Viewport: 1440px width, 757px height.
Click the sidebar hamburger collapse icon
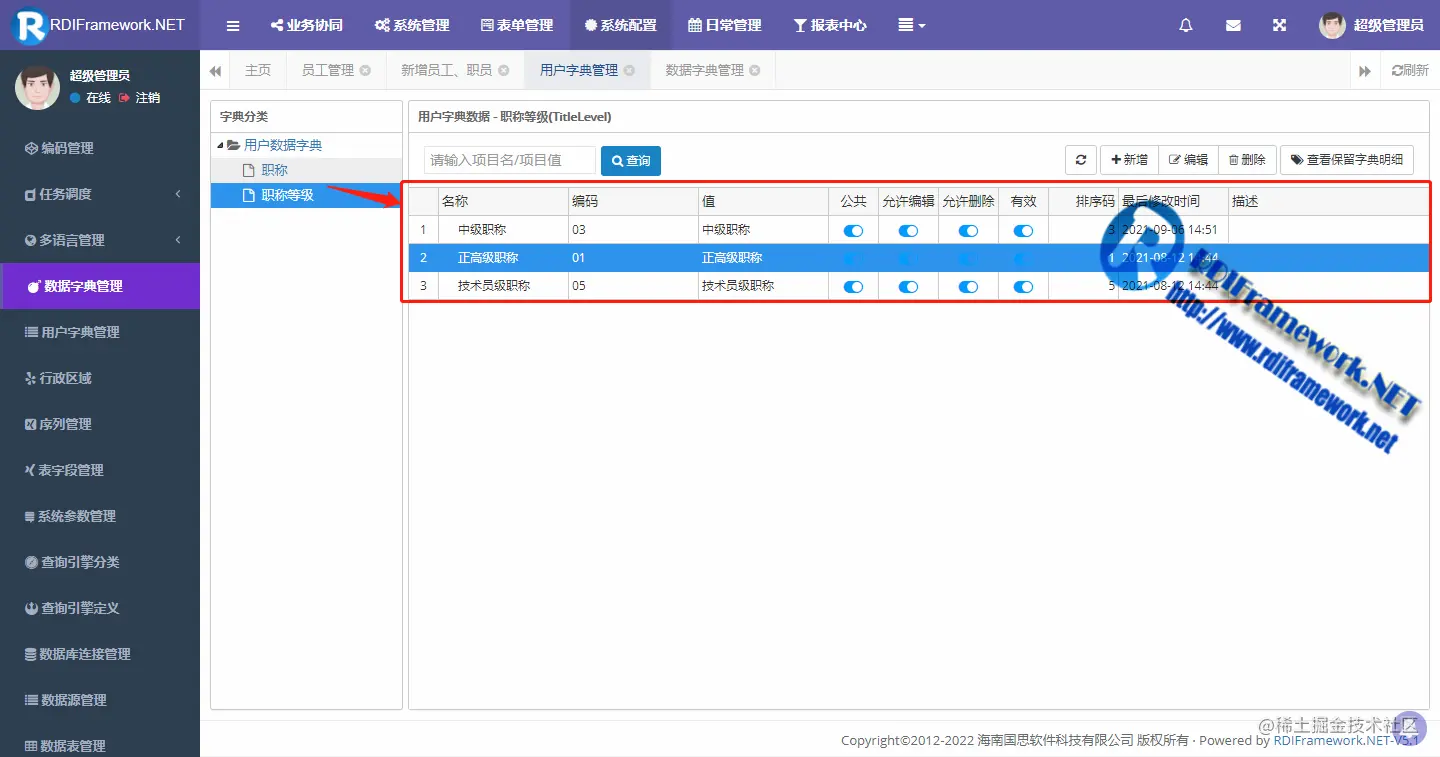tap(233, 25)
